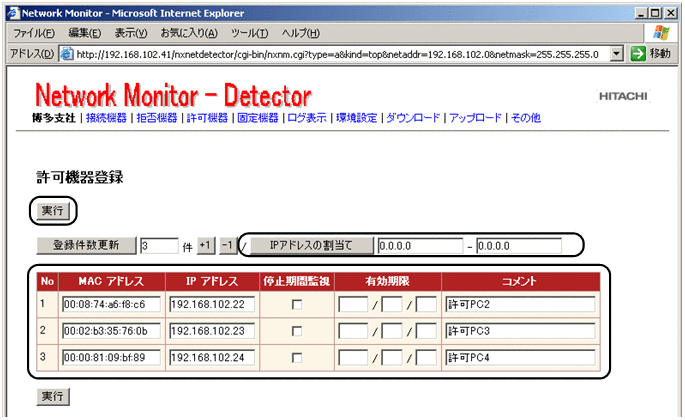This screenshot has width=685, height=420.
Task: Click the first 0.0.0.0 IP range field
Action: pyautogui.click(x=420, y=246)
